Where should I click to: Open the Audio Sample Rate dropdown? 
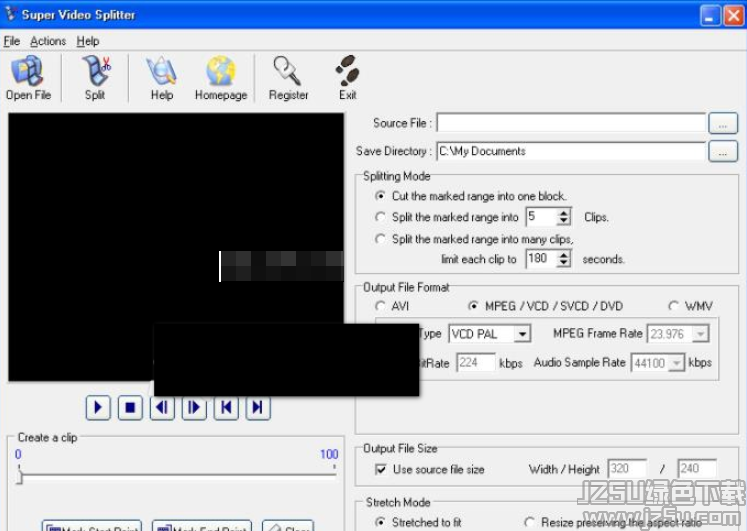point(676,363)
